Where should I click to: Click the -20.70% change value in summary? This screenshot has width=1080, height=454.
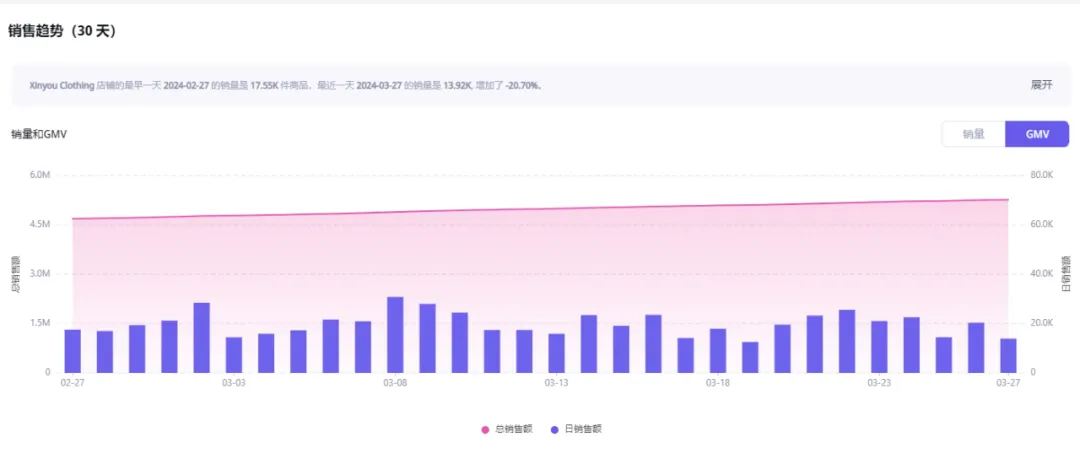524,86
